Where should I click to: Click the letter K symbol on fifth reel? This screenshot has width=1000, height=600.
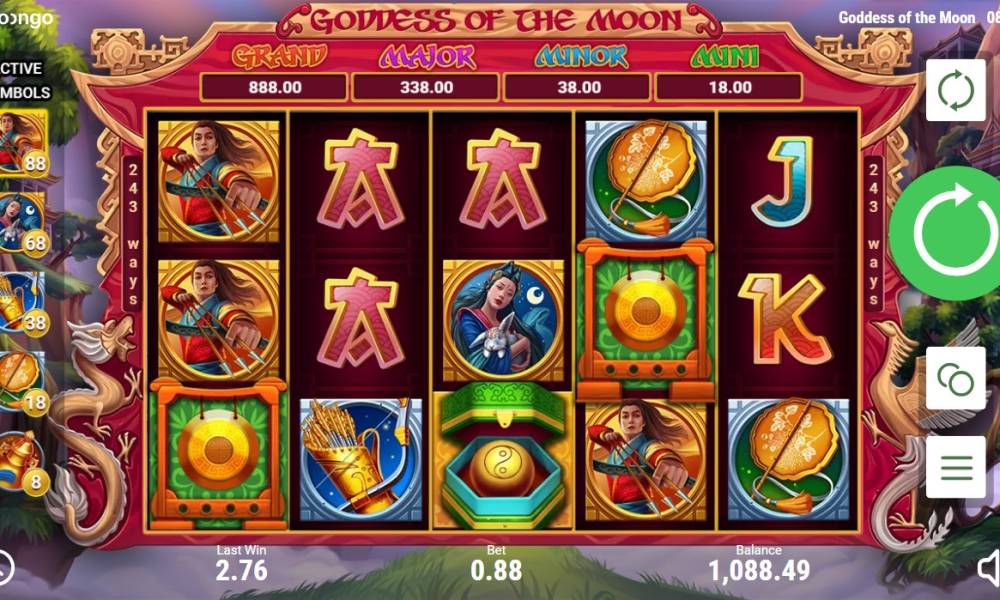(x=784, y=319)
